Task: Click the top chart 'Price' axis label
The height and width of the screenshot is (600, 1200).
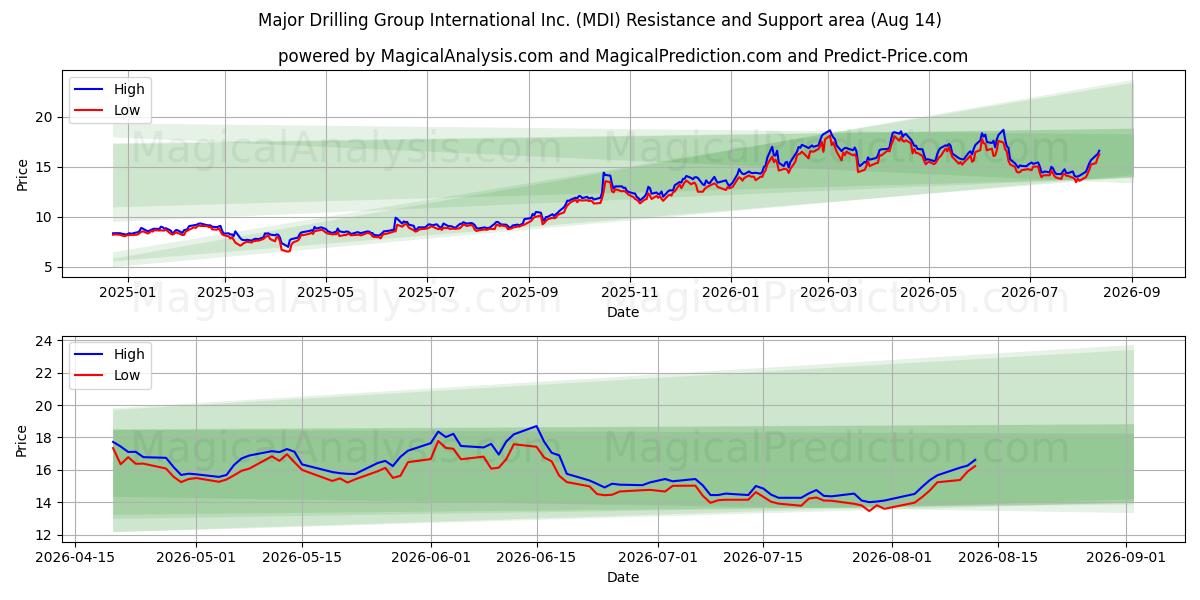Action: 23,174
